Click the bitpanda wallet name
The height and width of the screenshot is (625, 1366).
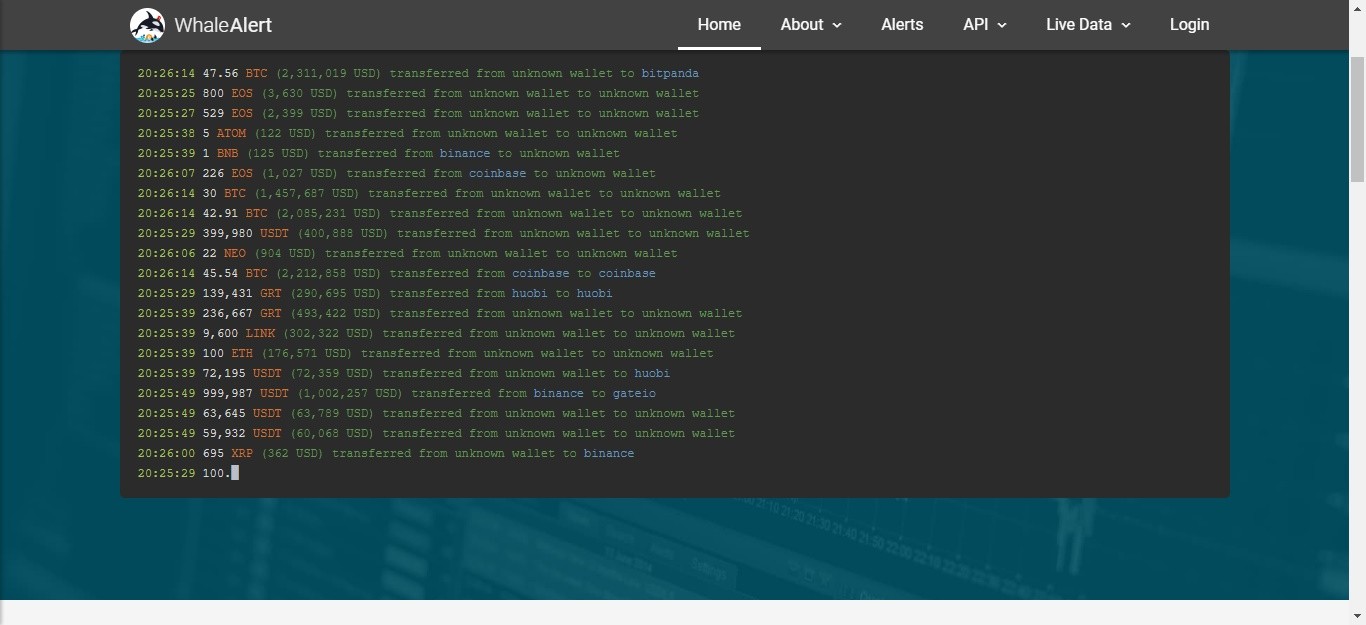coord(670,73)
